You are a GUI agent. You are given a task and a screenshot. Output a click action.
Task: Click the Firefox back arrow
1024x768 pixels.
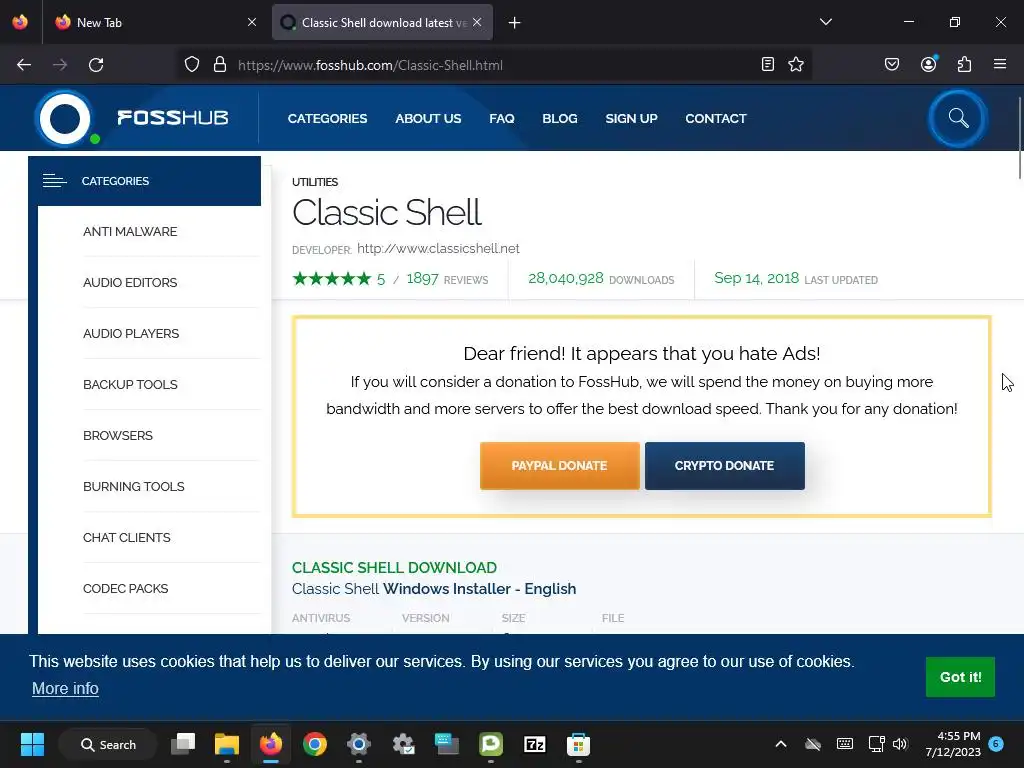[24, 65]
